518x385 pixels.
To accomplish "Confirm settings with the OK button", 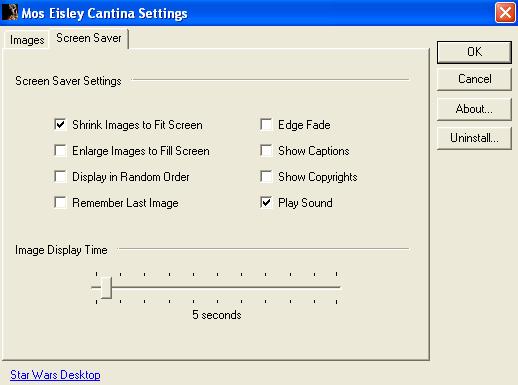I will coord(474,52).
